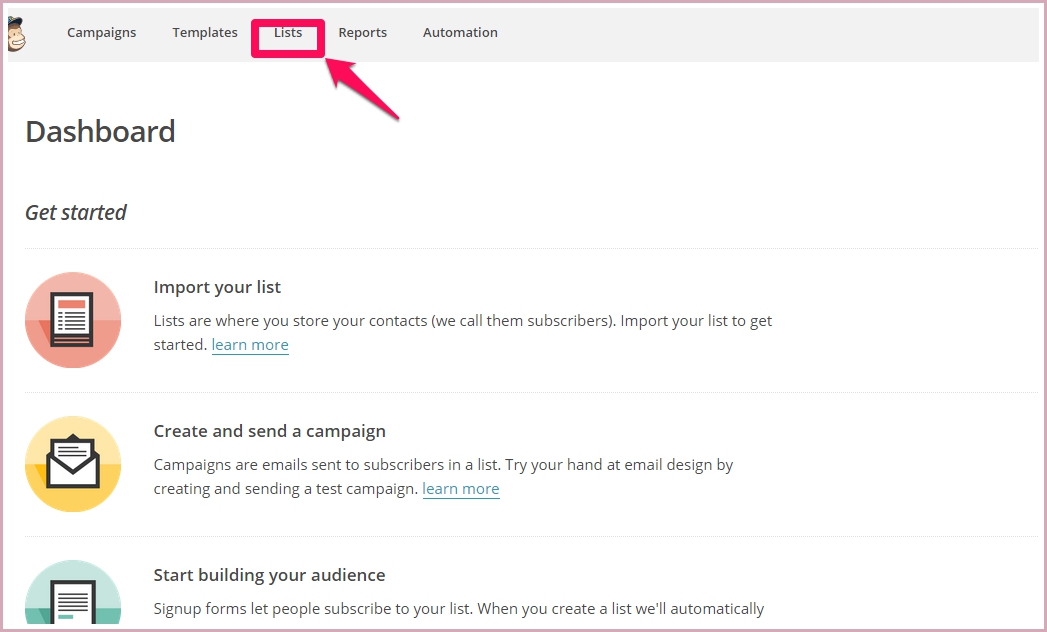Click the red Import your list icon

point(73,320)
